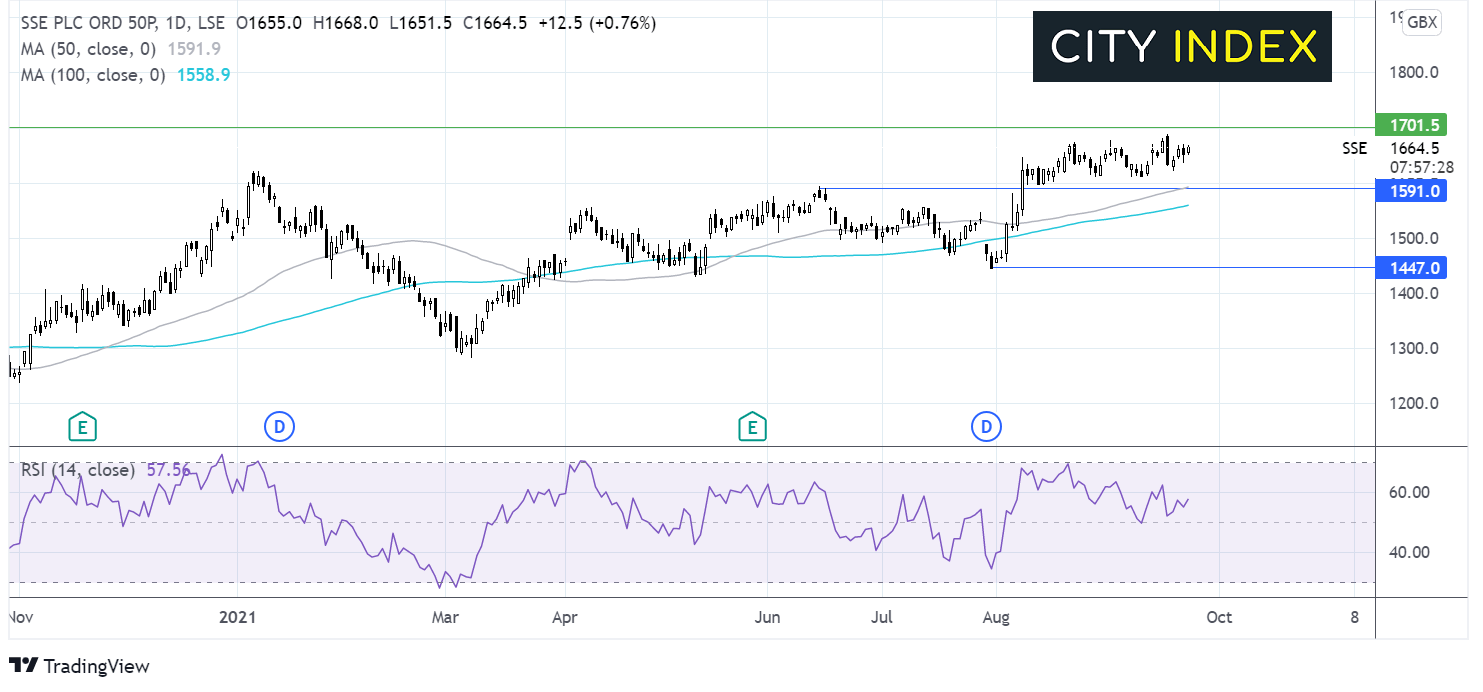Open settings for the RSI (14, close) indicator
The image size is (1483, 692).
pos(80,468)
